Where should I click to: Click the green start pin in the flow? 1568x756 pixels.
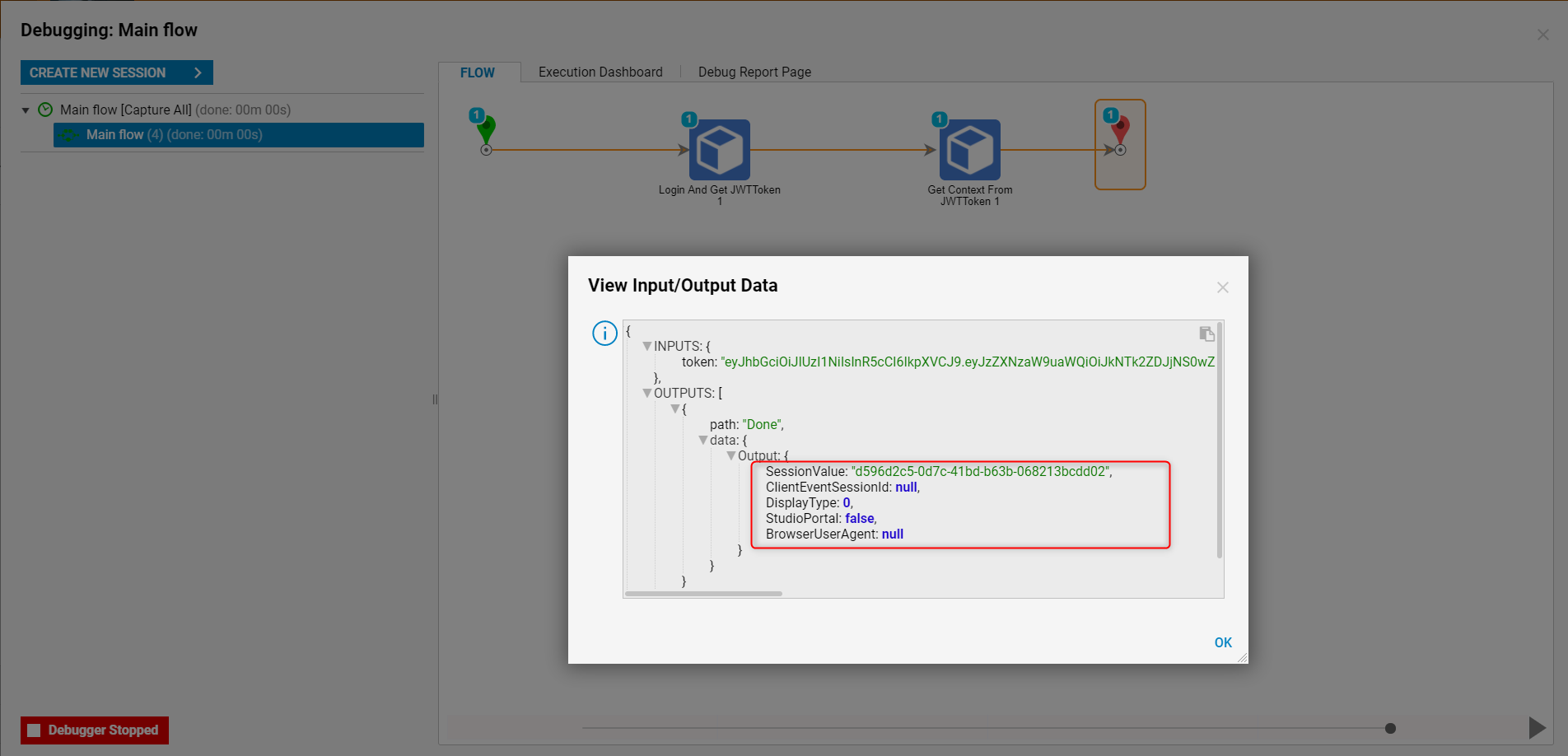click(486, 131)
